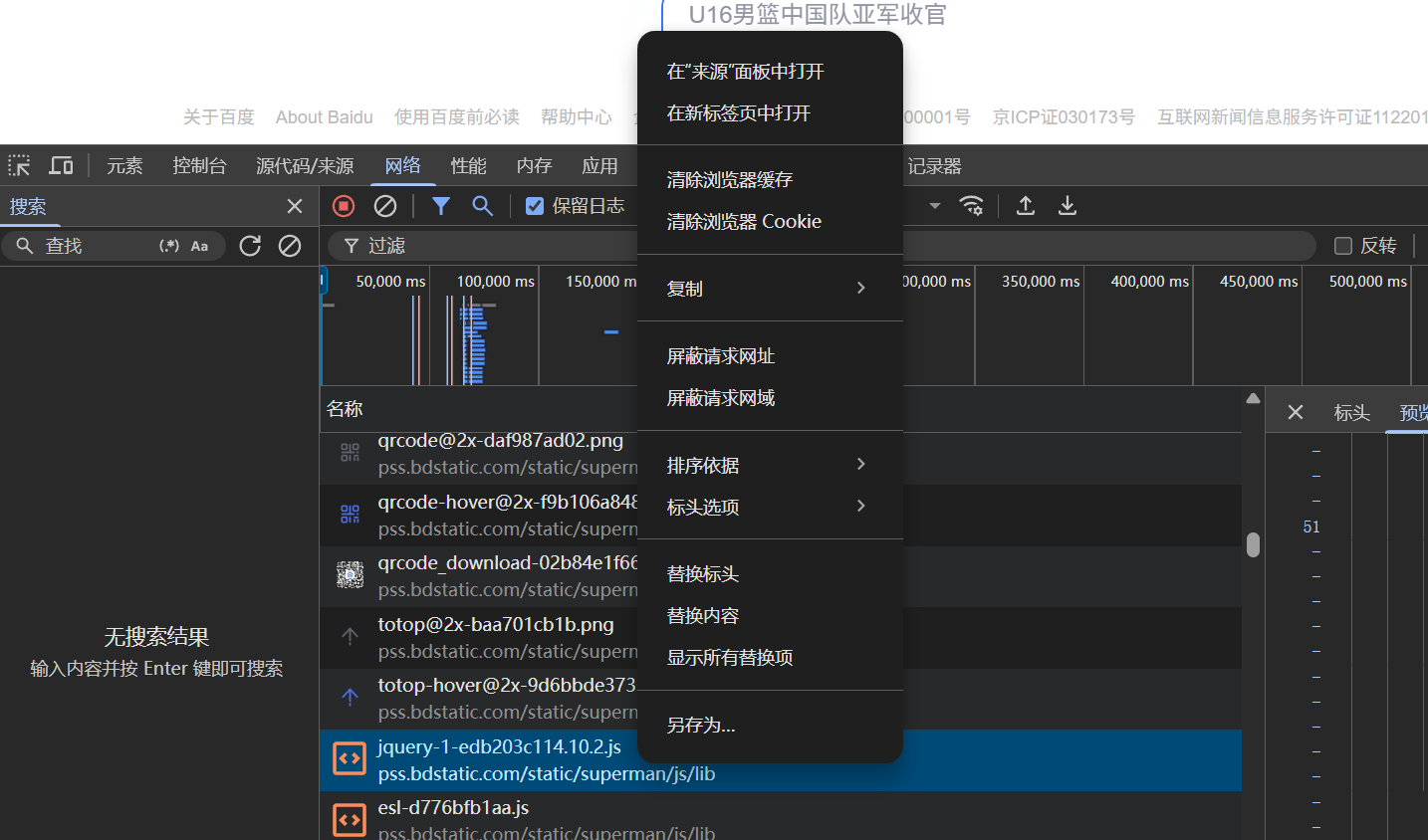Click the network filter funnel icon
The image size is (1428, 840).
[441, 206]
